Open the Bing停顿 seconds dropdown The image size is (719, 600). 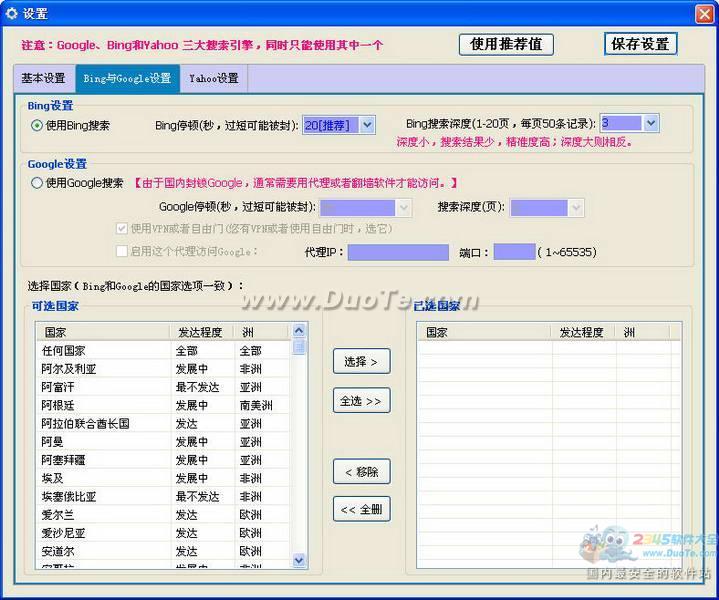click(x=367, y=125)
